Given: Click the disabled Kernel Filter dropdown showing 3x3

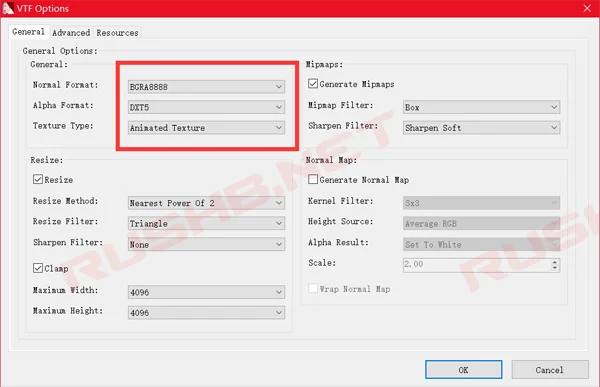Looking at the screenshot, I should pos(481,203).
